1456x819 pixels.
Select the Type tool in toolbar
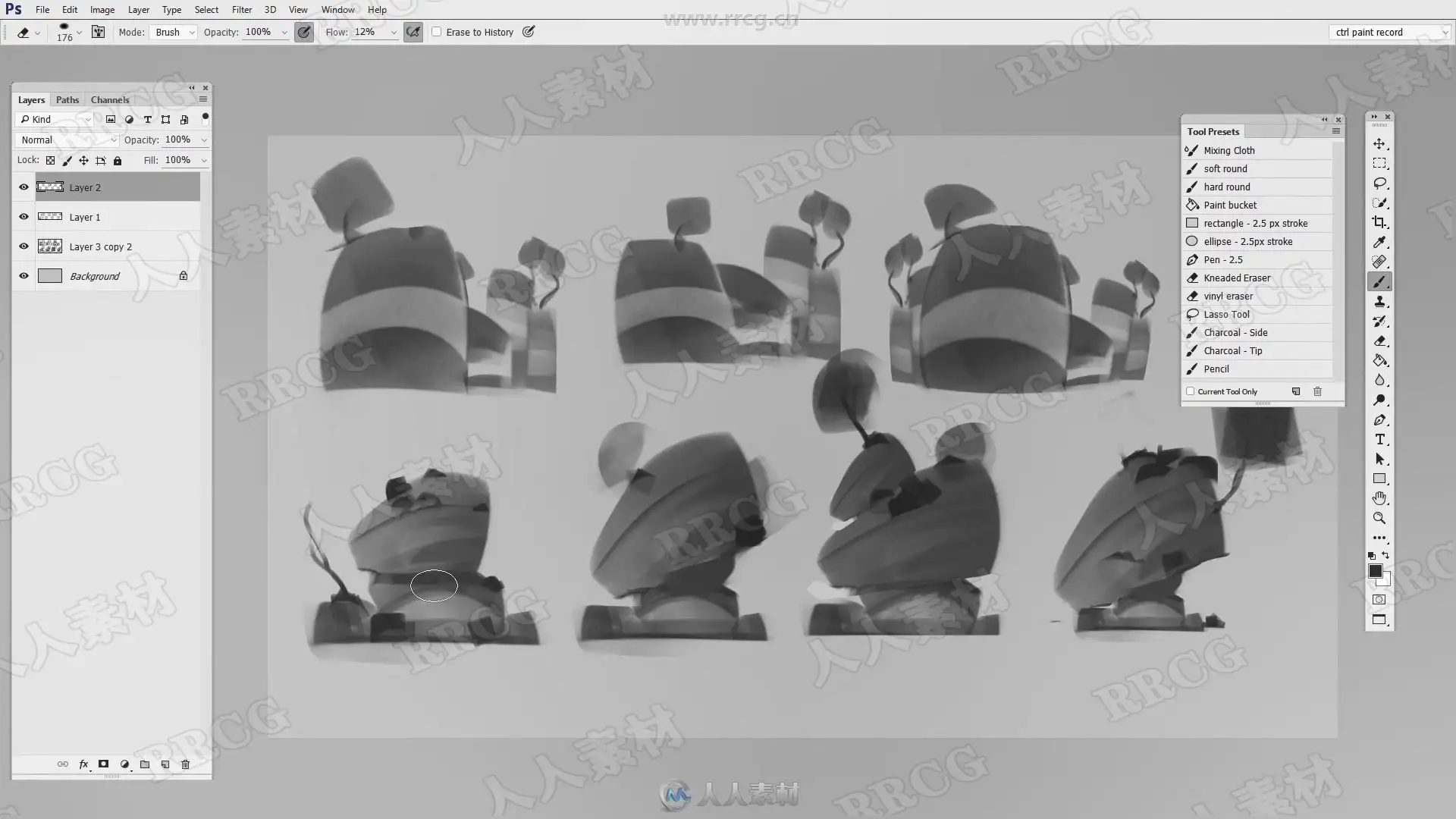[1379, 440]
